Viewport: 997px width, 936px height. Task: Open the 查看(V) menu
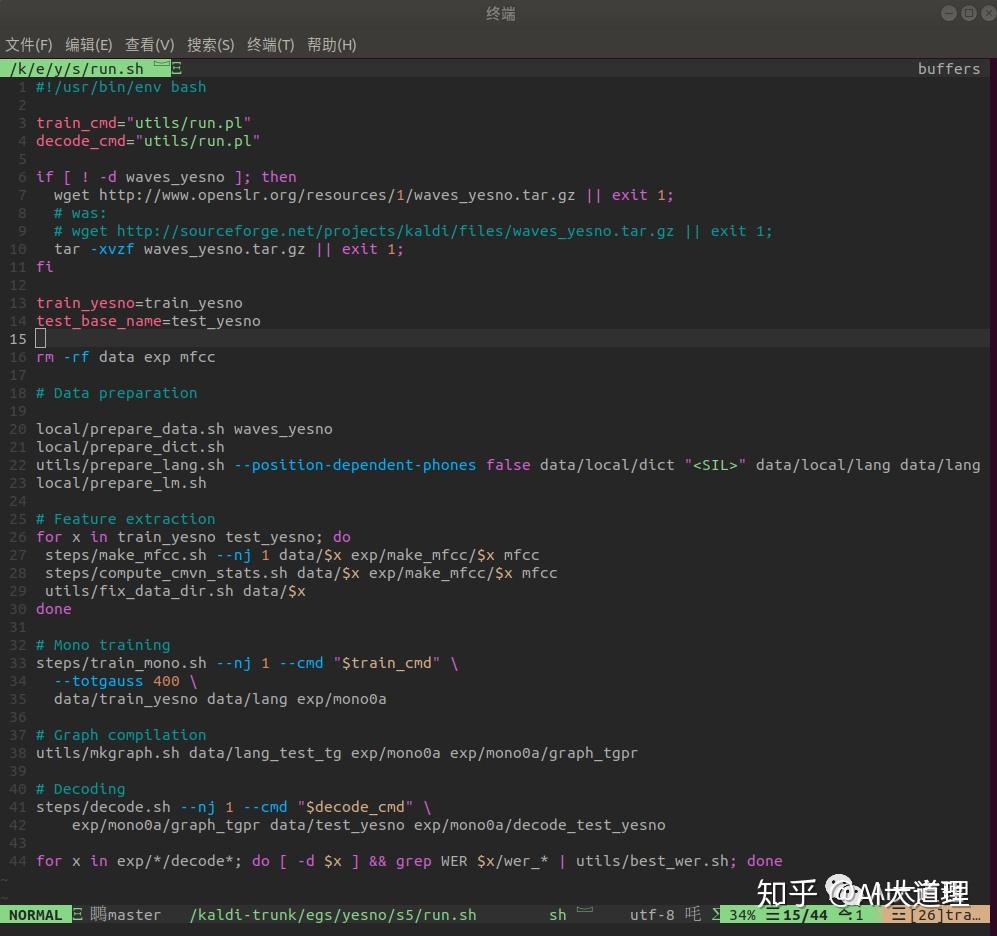[149, 45]
